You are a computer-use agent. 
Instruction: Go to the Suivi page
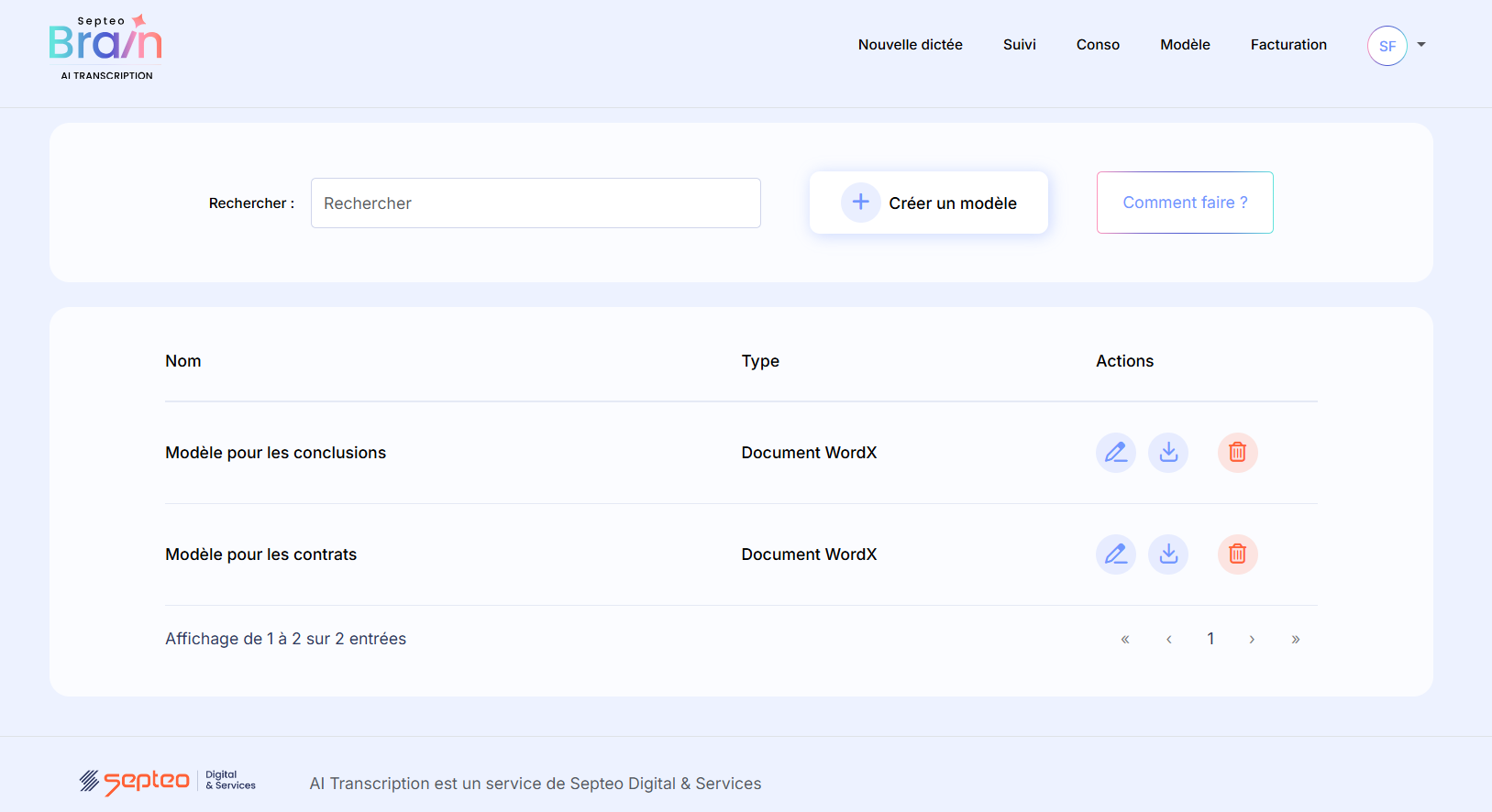coord(1019,45)
